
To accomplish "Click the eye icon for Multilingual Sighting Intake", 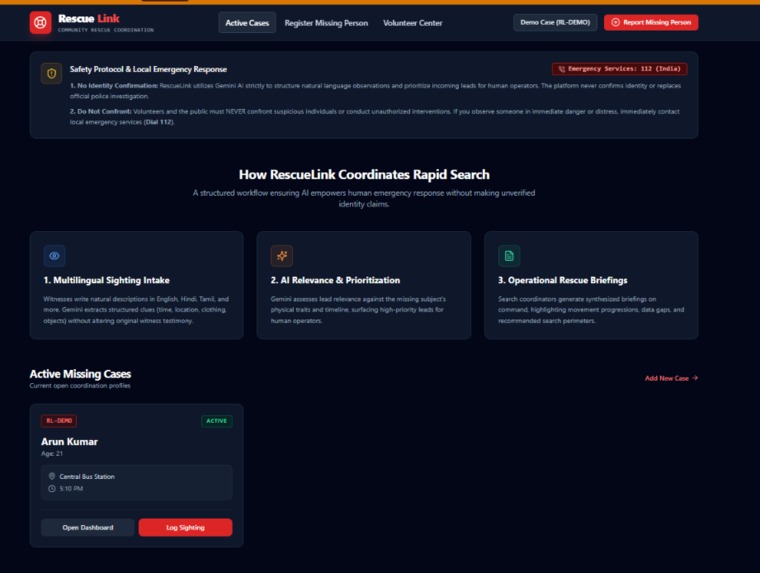I will coord(54,255).
